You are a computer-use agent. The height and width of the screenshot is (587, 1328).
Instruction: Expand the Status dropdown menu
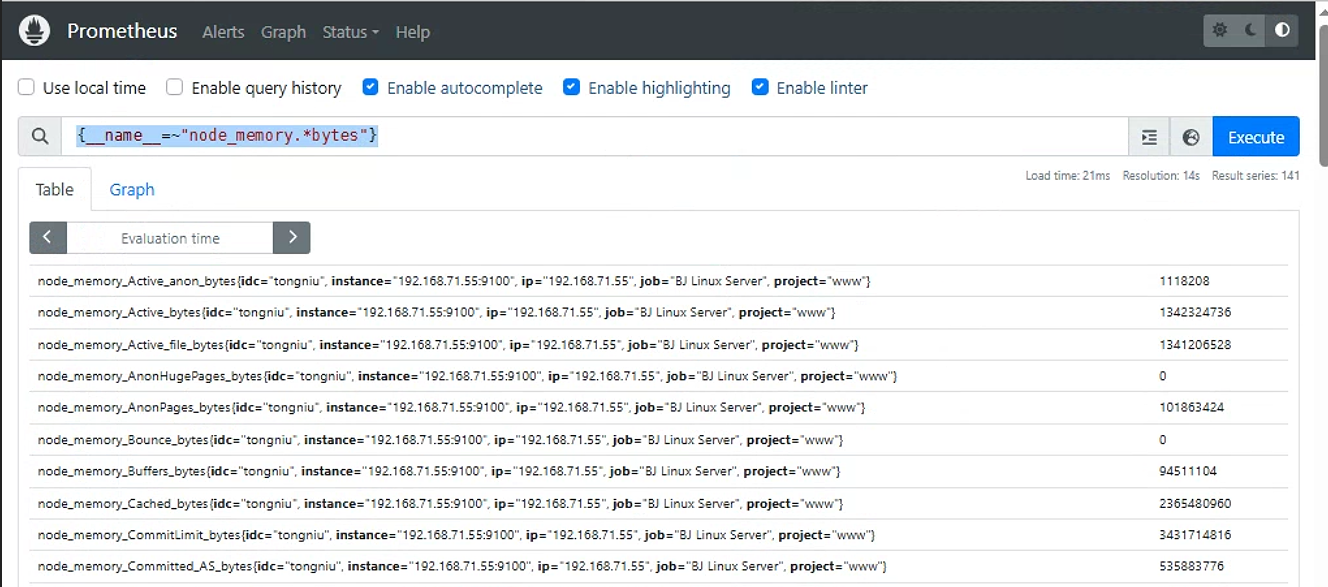click(x=350, y=32)
